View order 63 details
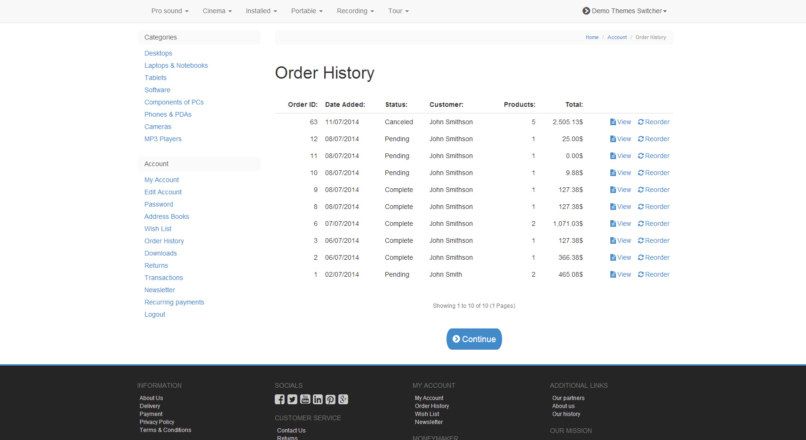806x440 pixels. coord(620,122)
